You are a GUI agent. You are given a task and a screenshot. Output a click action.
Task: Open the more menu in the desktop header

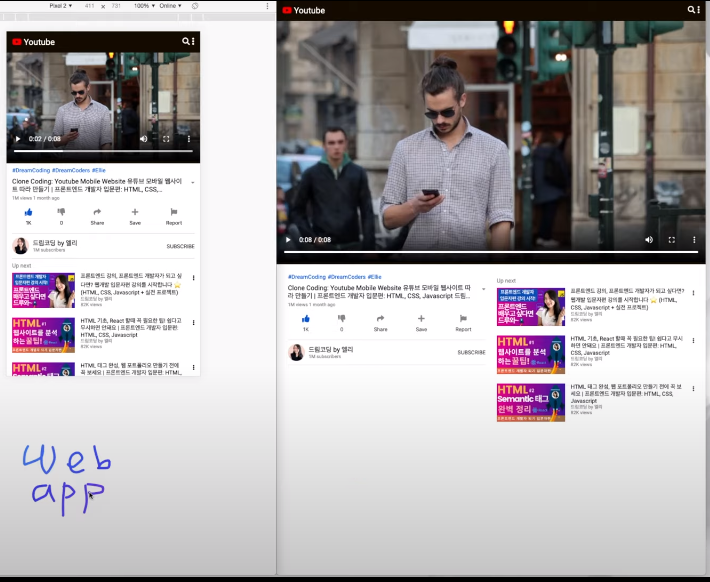coord(699,10)
